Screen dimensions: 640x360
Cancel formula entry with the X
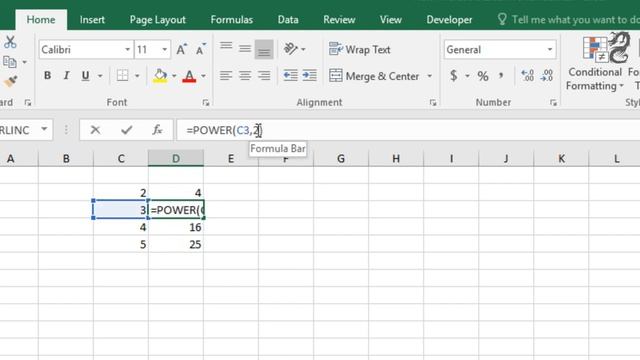[x=95, y=130]
